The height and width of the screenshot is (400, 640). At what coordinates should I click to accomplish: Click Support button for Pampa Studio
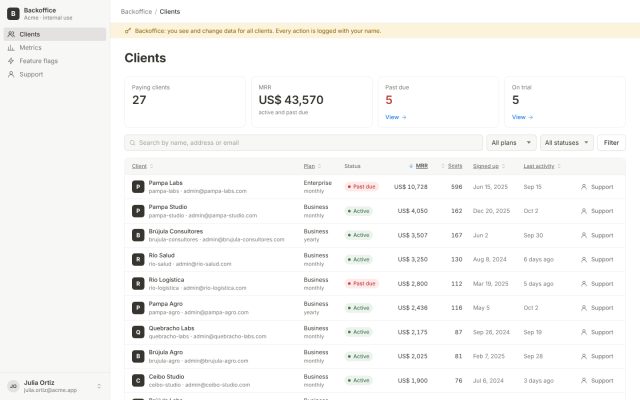click(597, 211)
